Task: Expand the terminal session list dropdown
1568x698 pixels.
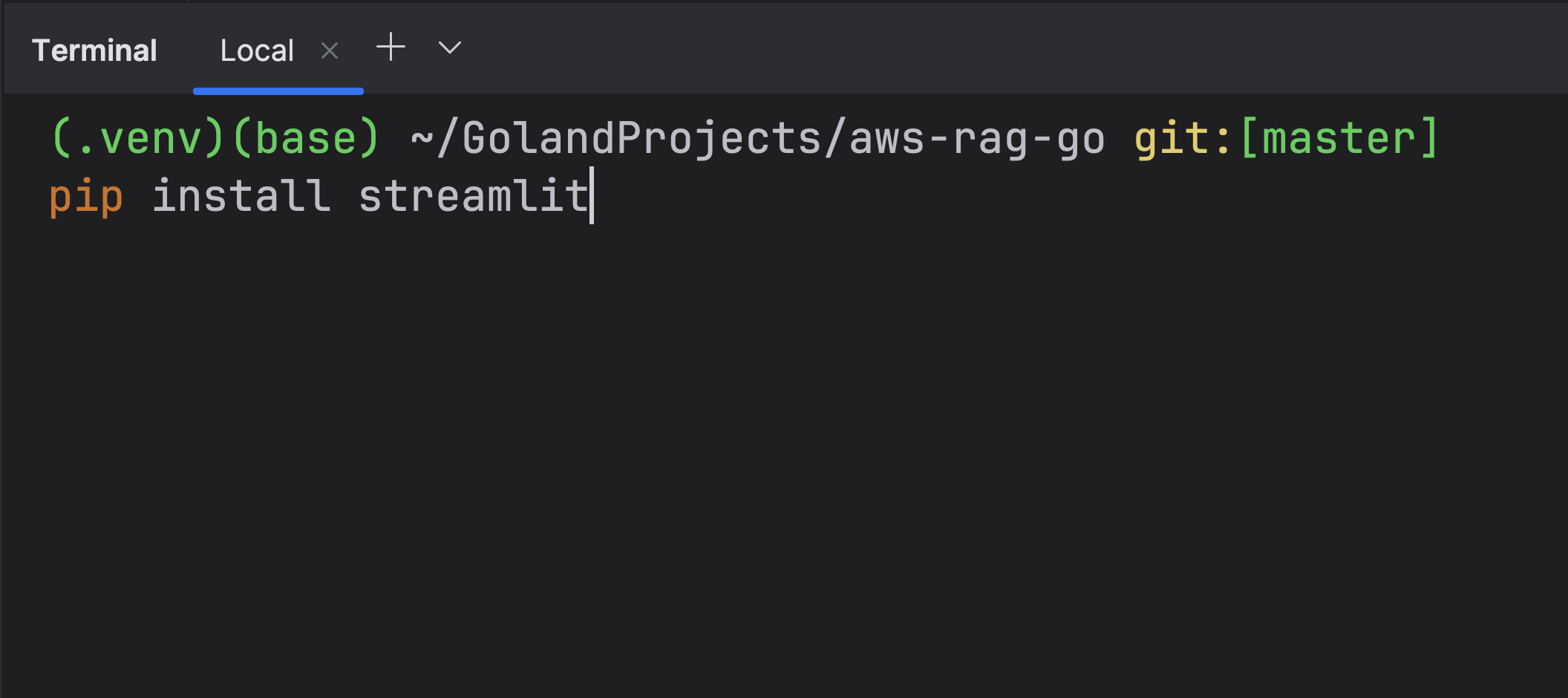Action: pyautogui.click(x=448, y=48)
